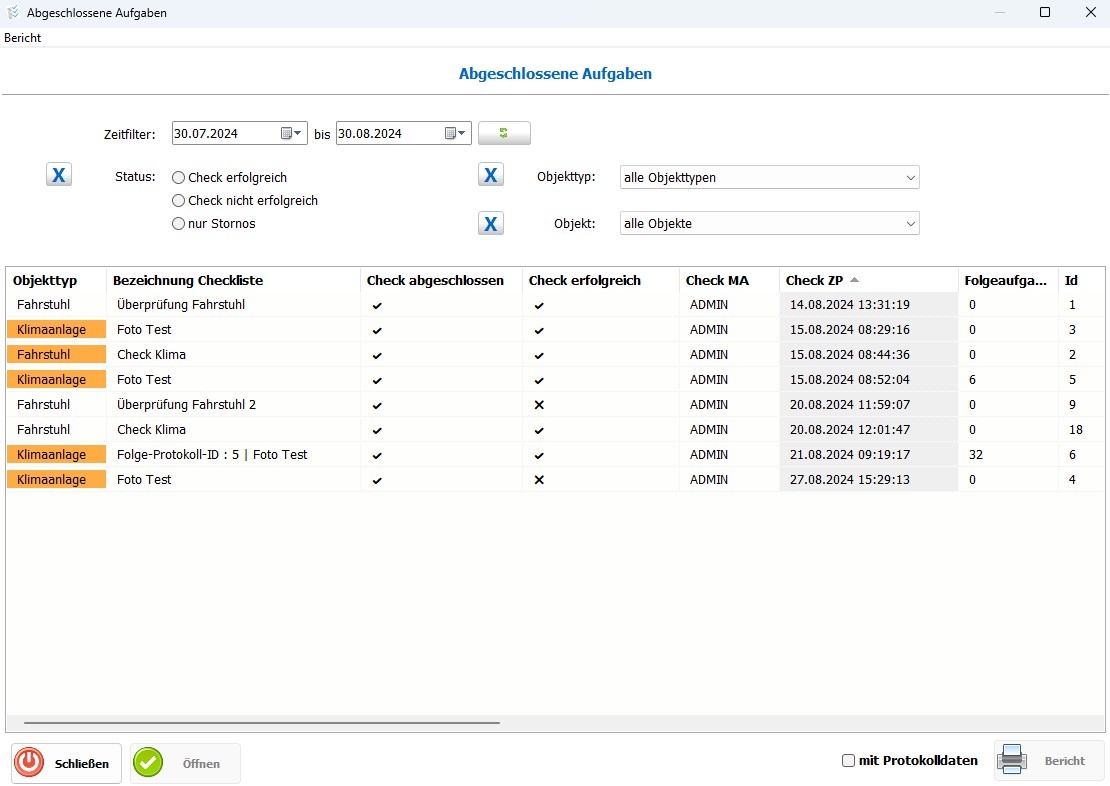
Task: Open calendar picker for end date 30.08.2024
Action: [x=456, y=133]
